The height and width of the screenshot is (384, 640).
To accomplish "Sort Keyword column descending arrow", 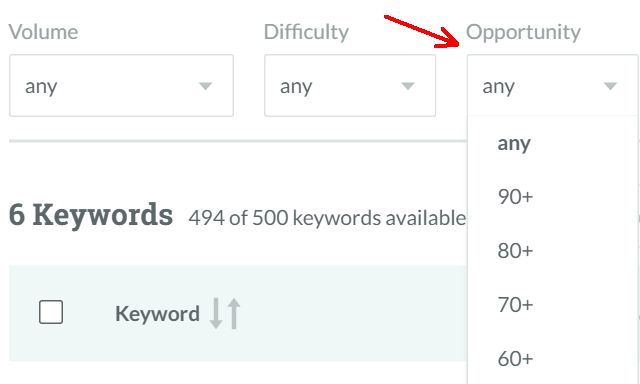I will point(216,313).
